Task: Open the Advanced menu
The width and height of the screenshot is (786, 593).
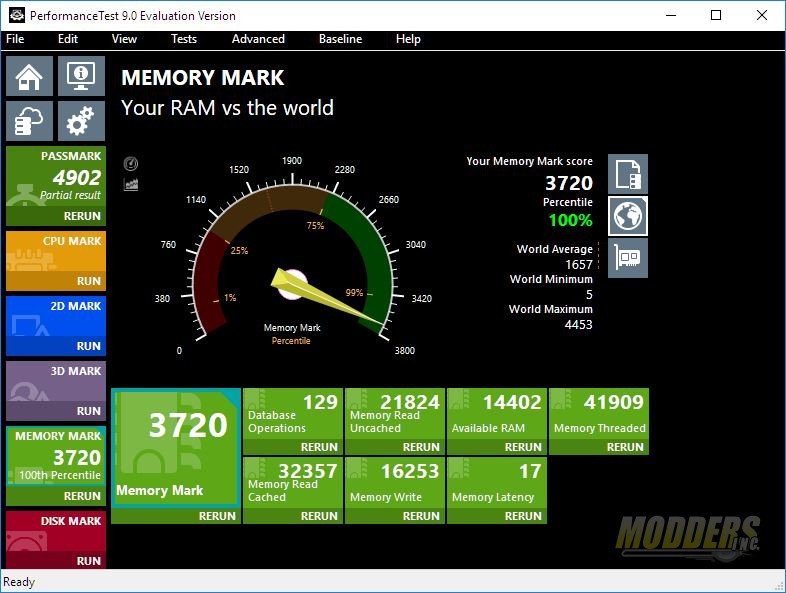Action: coord(258,39)
